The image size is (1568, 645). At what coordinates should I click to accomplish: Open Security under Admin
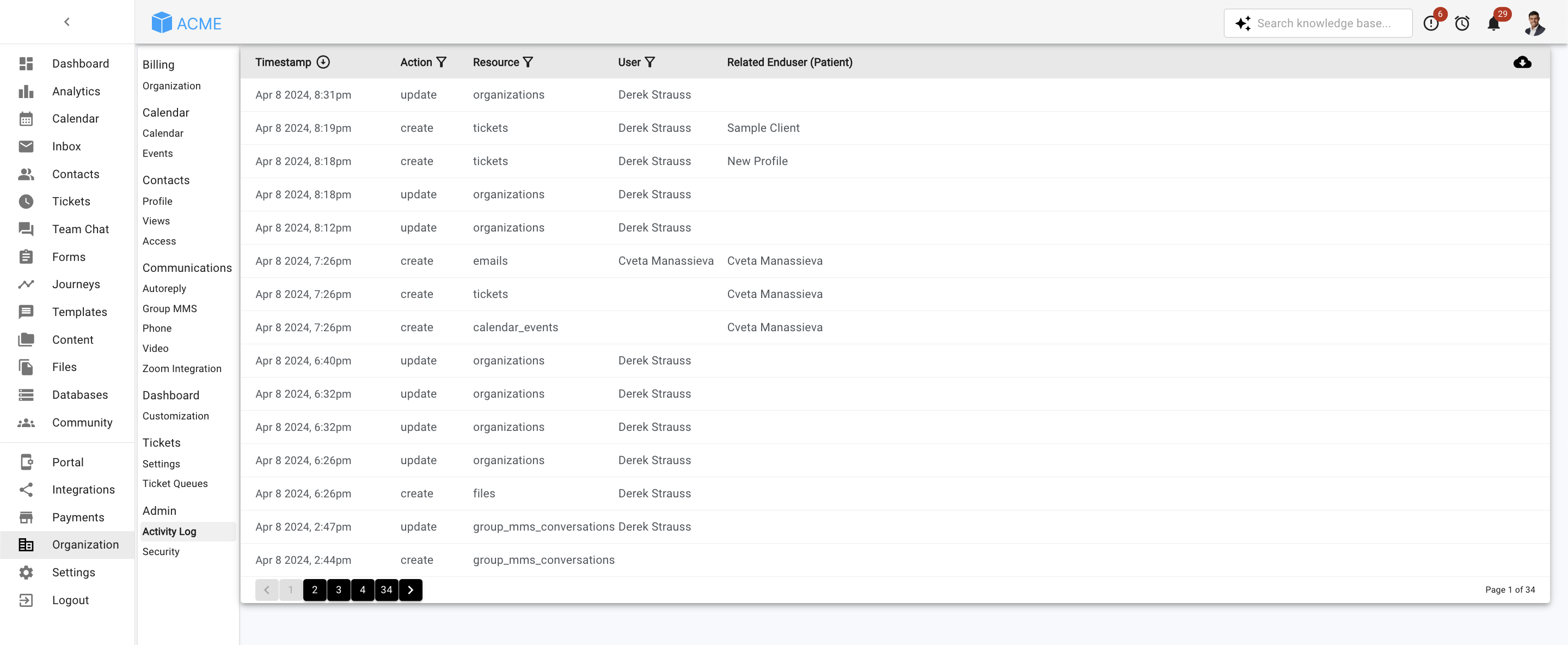pos(161,552)
